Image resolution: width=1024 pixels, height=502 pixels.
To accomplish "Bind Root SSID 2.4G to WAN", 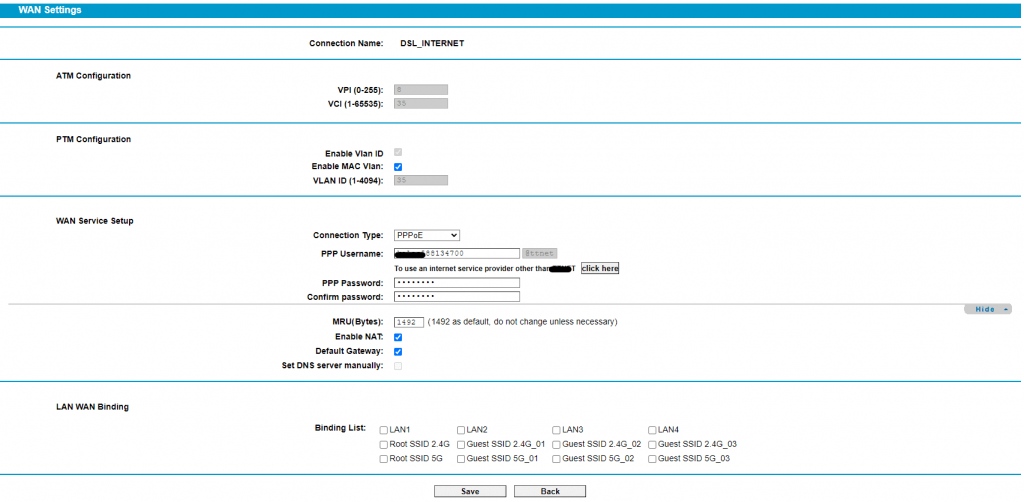I will click(x=384, y=444).
